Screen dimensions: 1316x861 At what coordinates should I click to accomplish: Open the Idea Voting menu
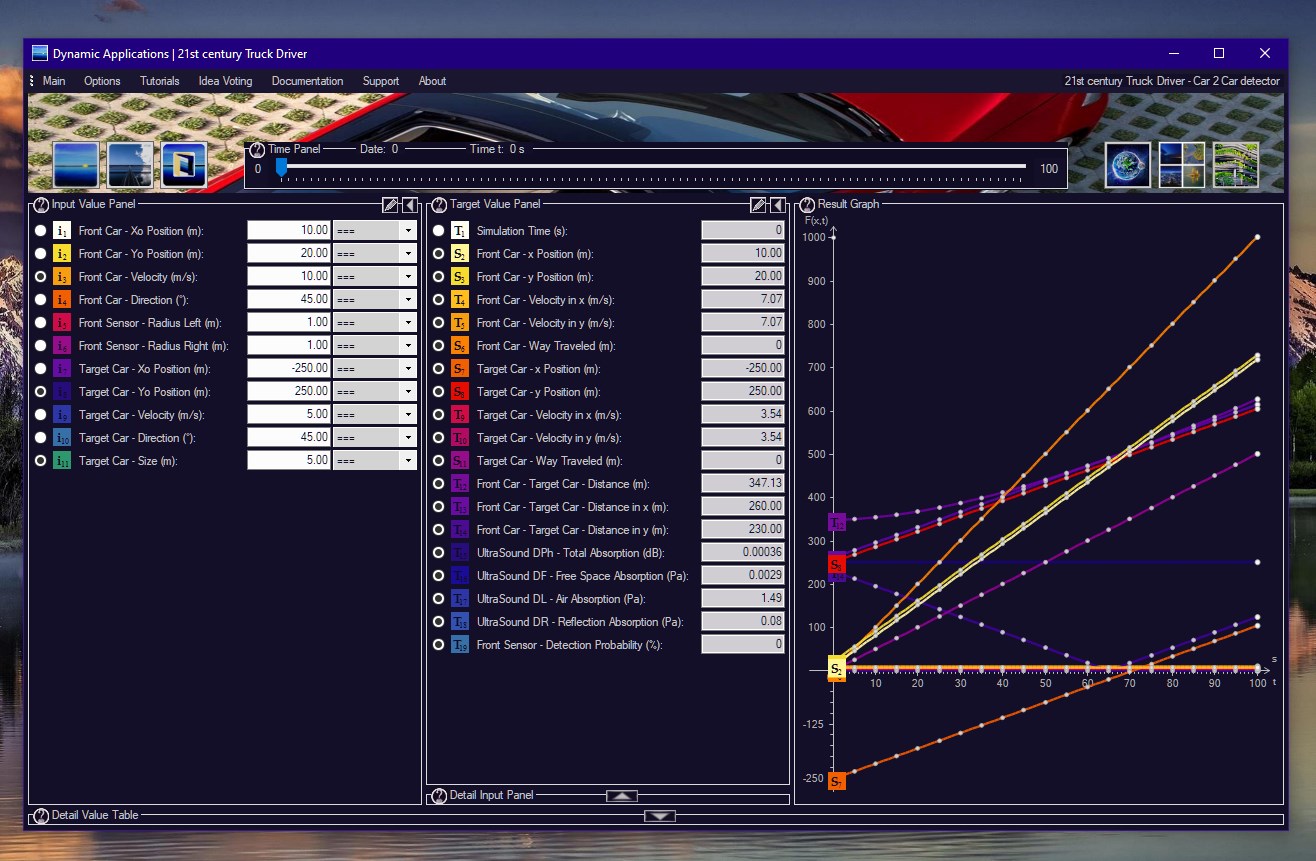tap(225, 81)
